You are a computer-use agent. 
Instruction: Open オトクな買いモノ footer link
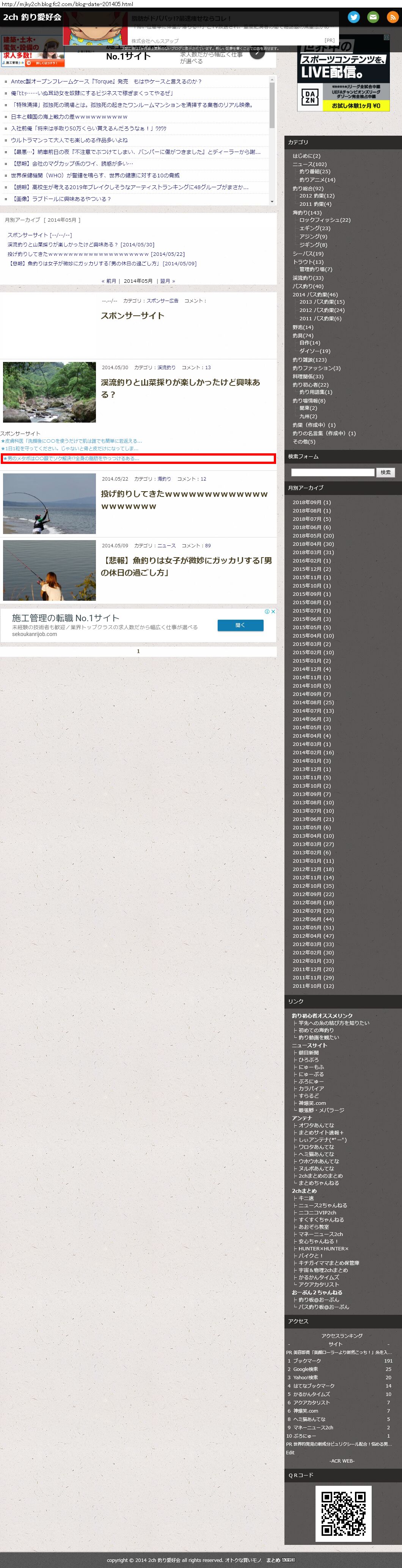point(243,1560)
